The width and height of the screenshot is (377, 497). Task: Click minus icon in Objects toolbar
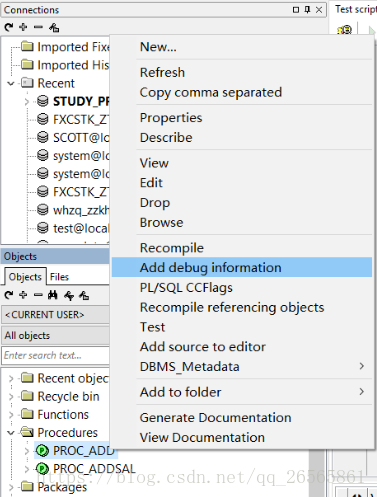[x=38, y=295]
